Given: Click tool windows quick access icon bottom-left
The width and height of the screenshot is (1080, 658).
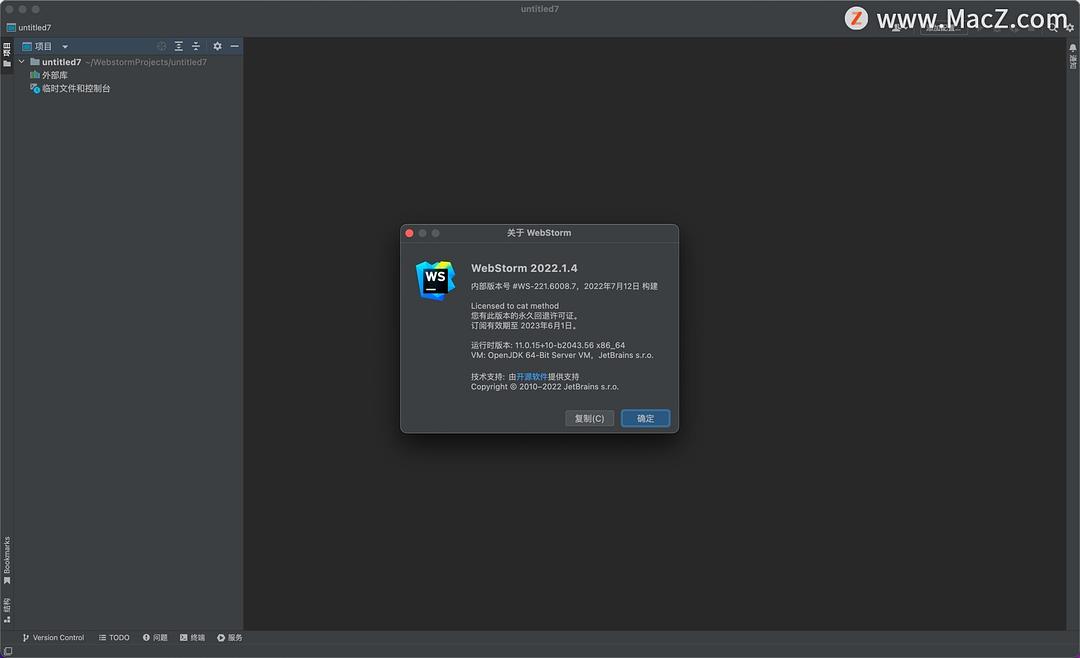Looking at the screenshot, I should tap(8, 651).
